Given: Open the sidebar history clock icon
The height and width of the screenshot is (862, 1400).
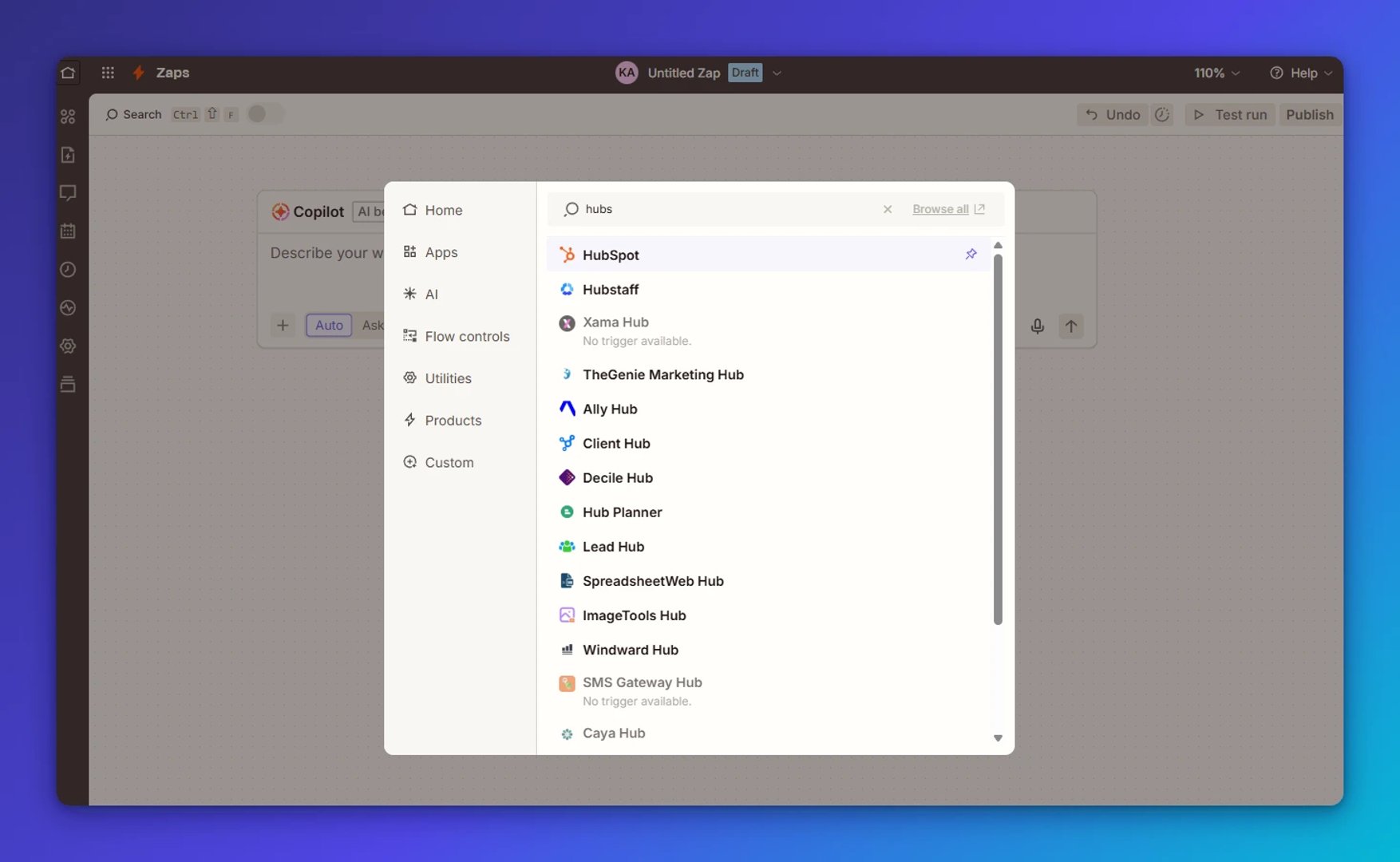Looking at the screenshot, I should coord(68,270).
